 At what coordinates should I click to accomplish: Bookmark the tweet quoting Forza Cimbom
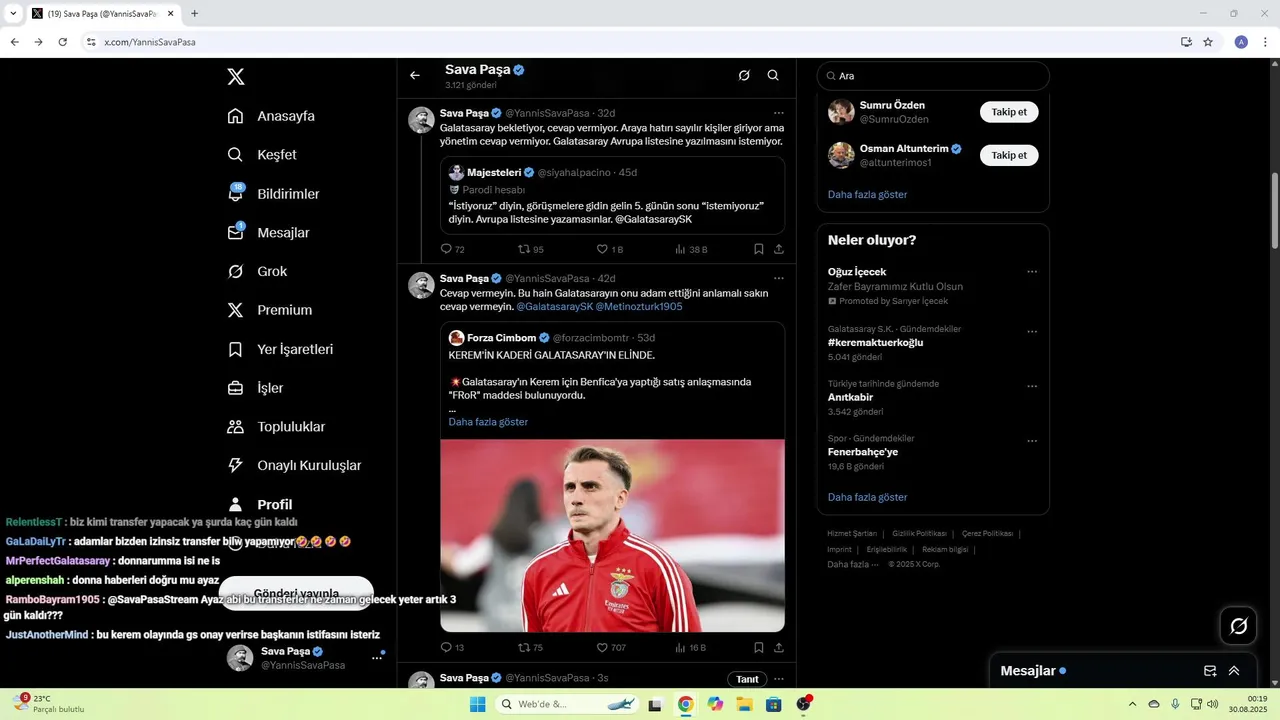759,648
